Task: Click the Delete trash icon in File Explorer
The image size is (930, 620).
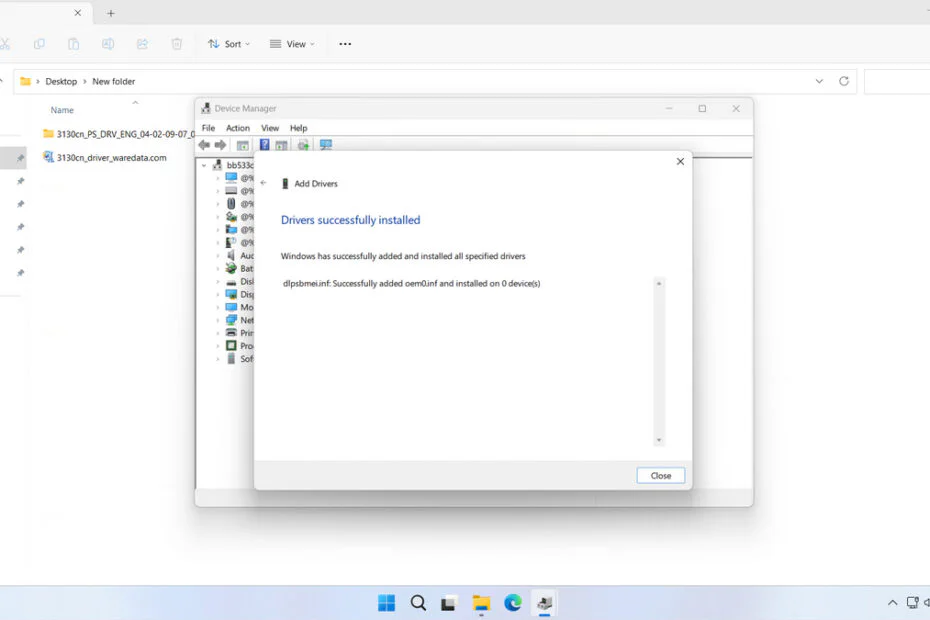Action: click(177, 44)
